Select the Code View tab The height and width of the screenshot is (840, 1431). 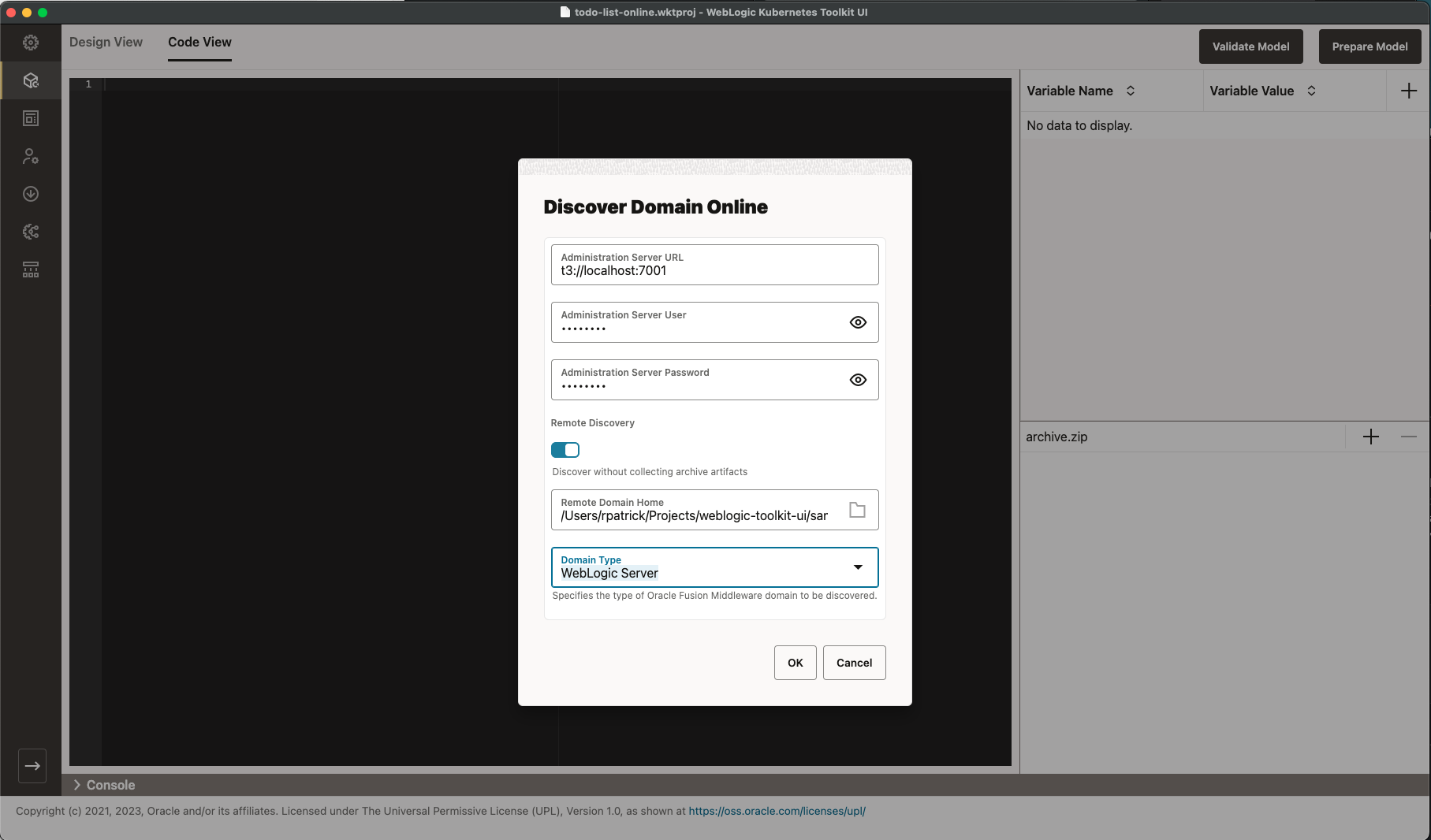point(199,43)
